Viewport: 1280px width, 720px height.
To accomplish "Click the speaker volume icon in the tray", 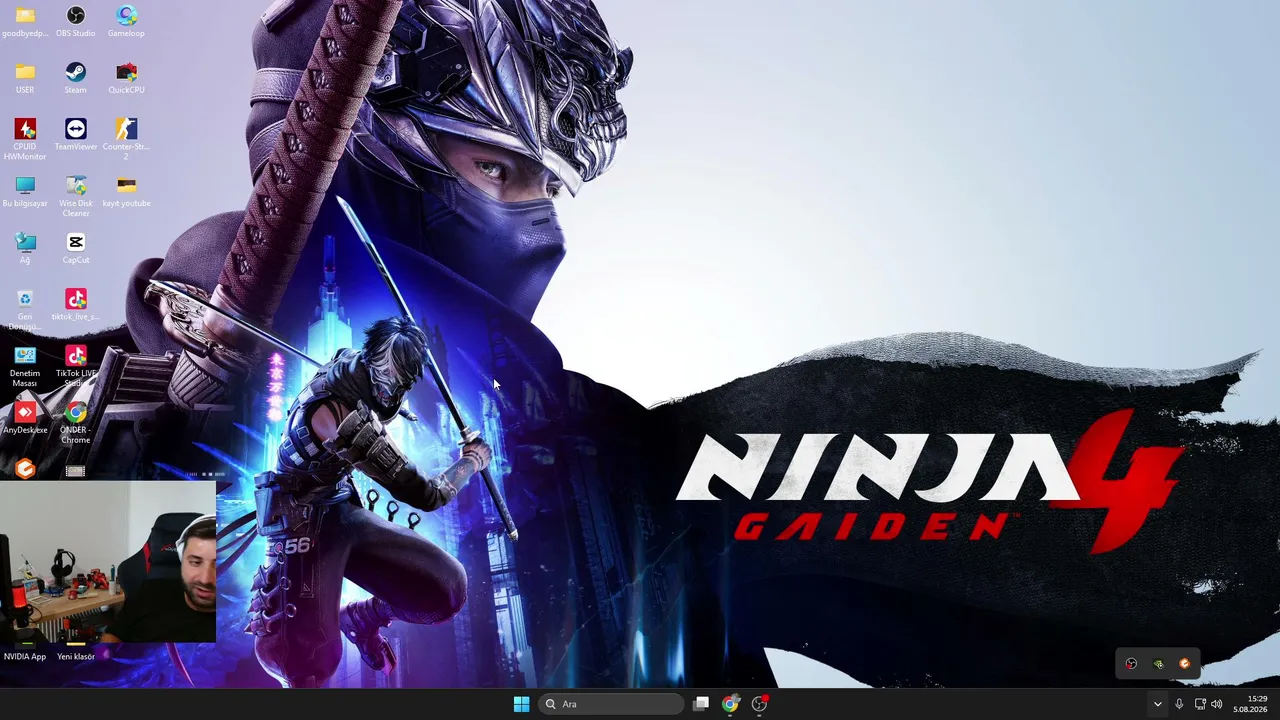I will coord(1217,704).
